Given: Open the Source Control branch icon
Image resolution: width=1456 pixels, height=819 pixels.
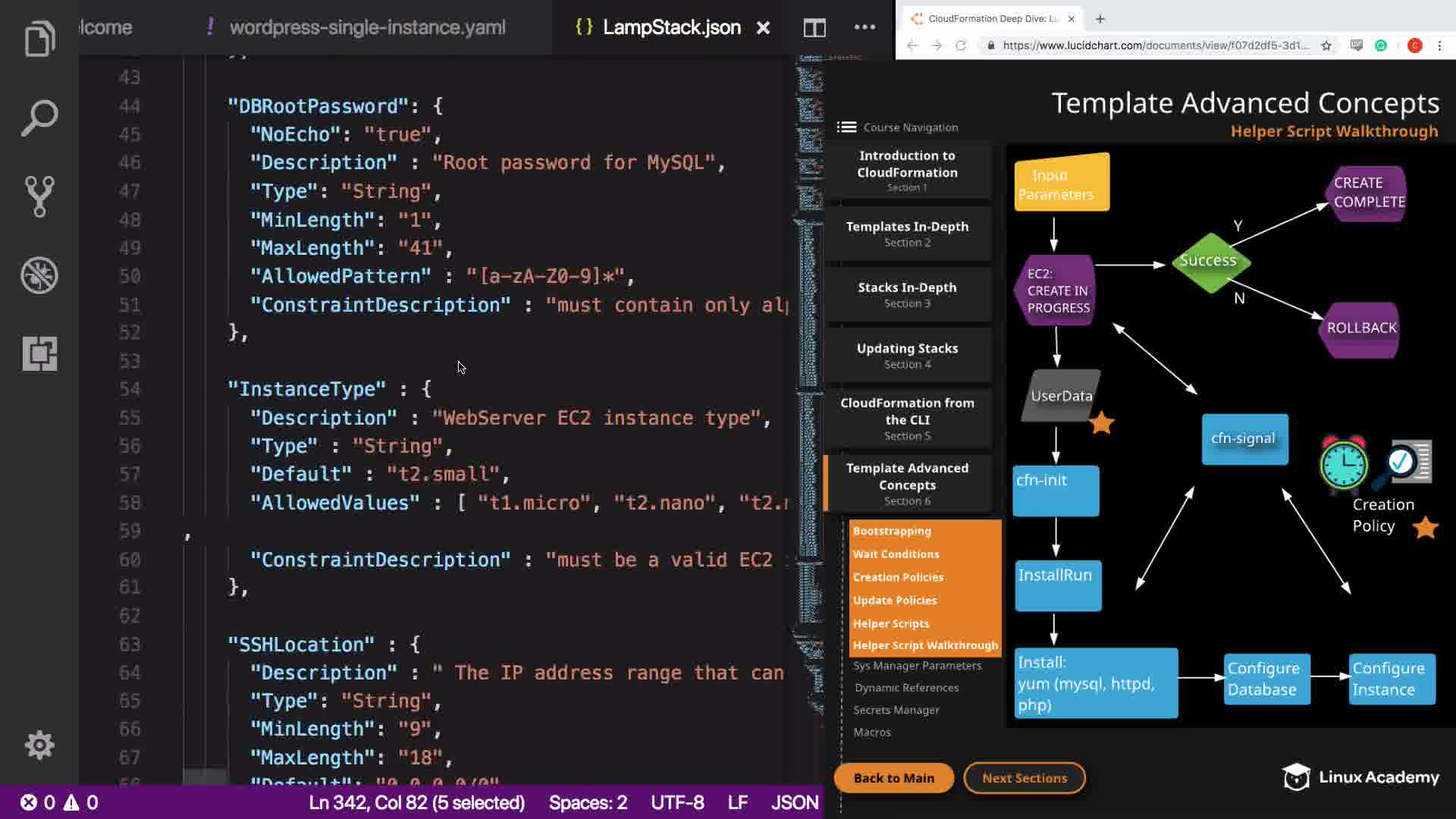Looking at the screenshot, I should point(39,196).
